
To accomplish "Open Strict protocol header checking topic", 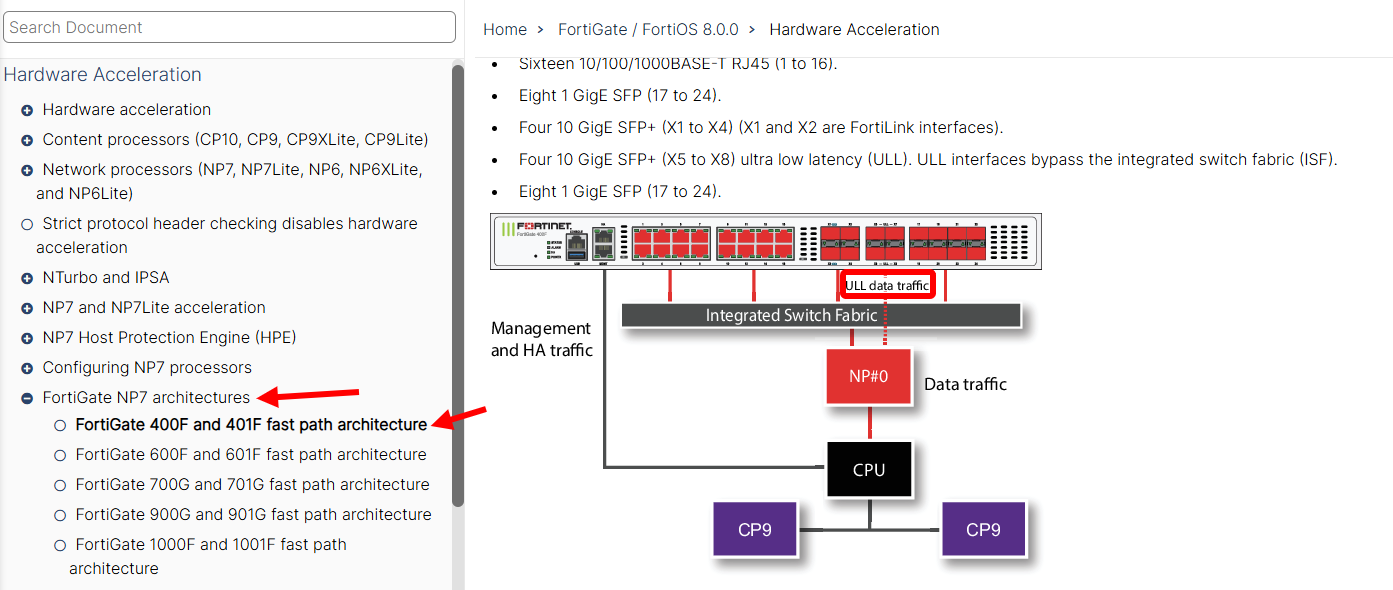I will (227, 235).
